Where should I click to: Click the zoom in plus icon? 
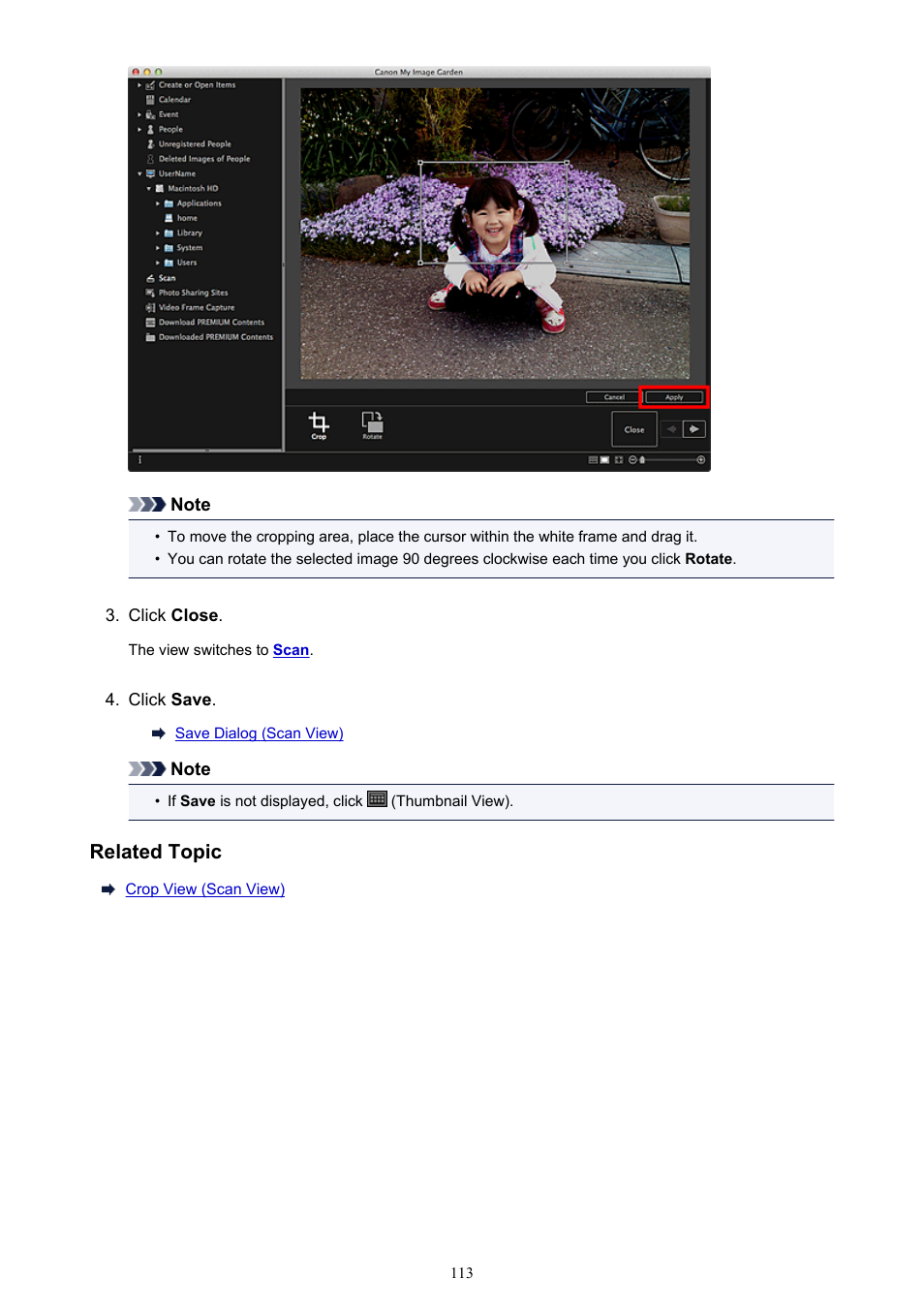tap(701, 460)
